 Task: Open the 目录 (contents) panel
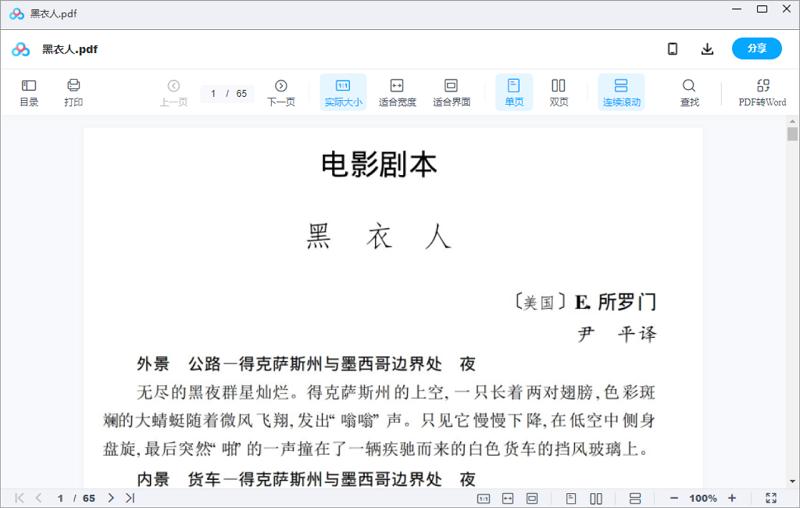coord(29,92)
